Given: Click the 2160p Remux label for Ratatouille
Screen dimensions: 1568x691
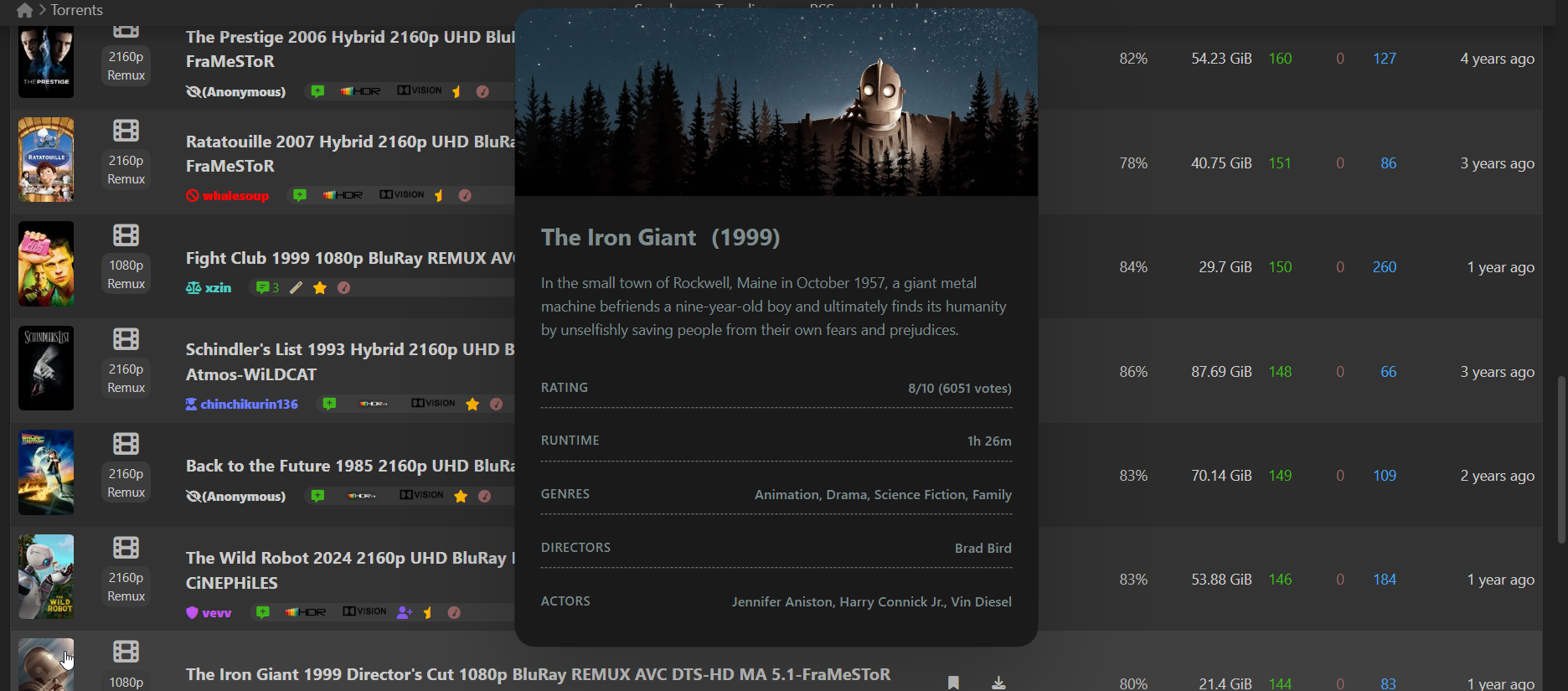Looking at the screenshot, I should (126, 170).
